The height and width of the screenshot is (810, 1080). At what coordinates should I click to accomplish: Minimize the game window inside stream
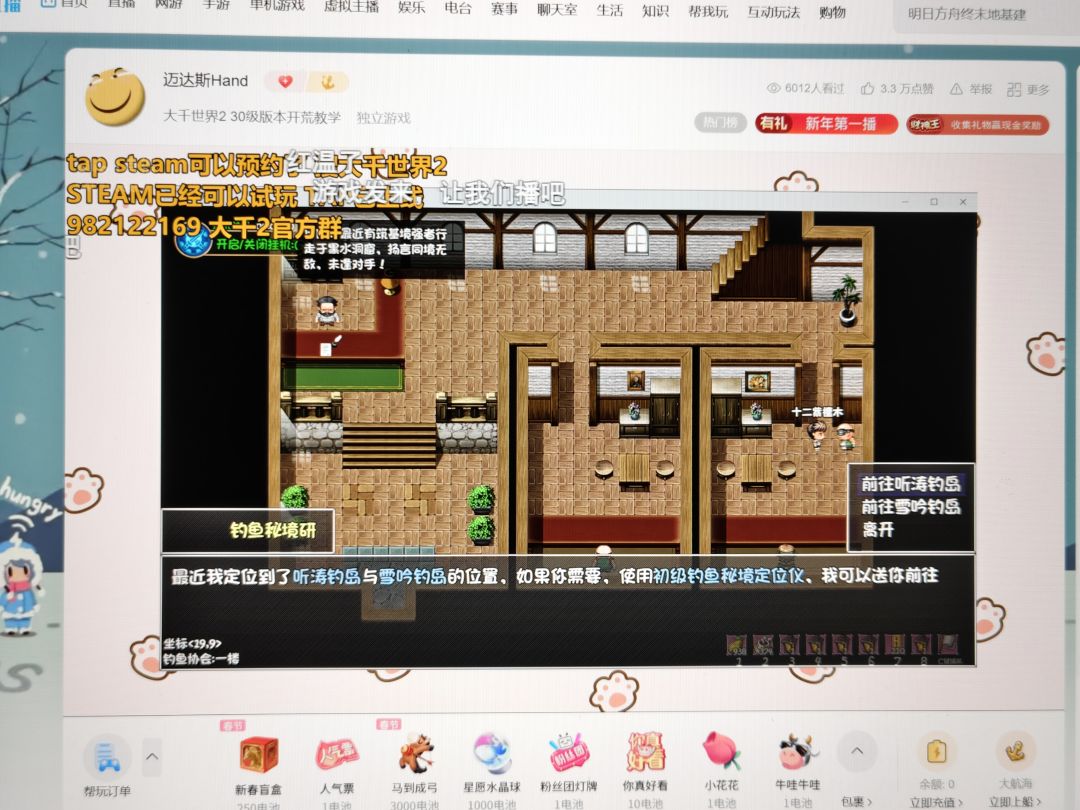click(905, 201)
